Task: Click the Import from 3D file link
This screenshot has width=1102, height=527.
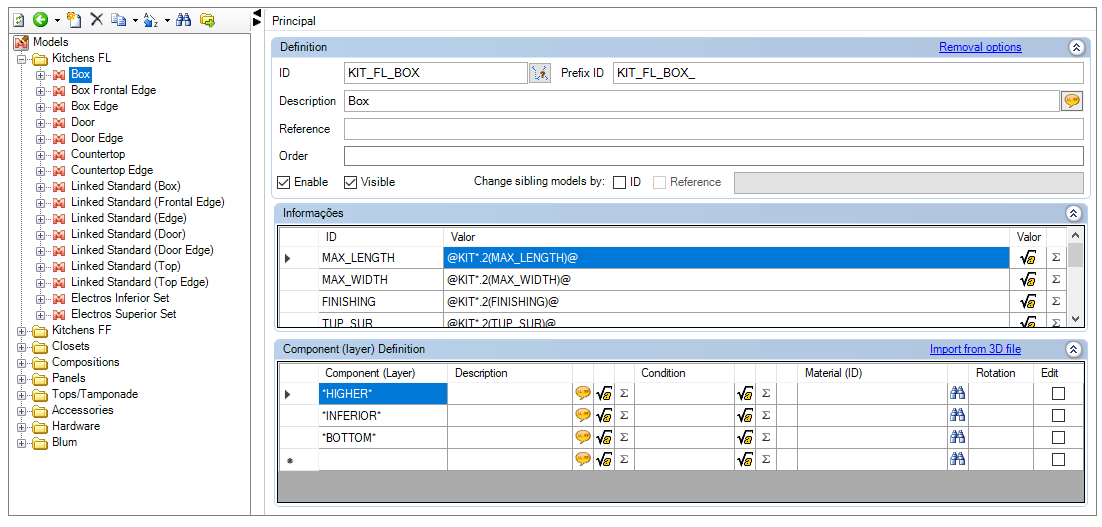Action: [x=975, y=349]
